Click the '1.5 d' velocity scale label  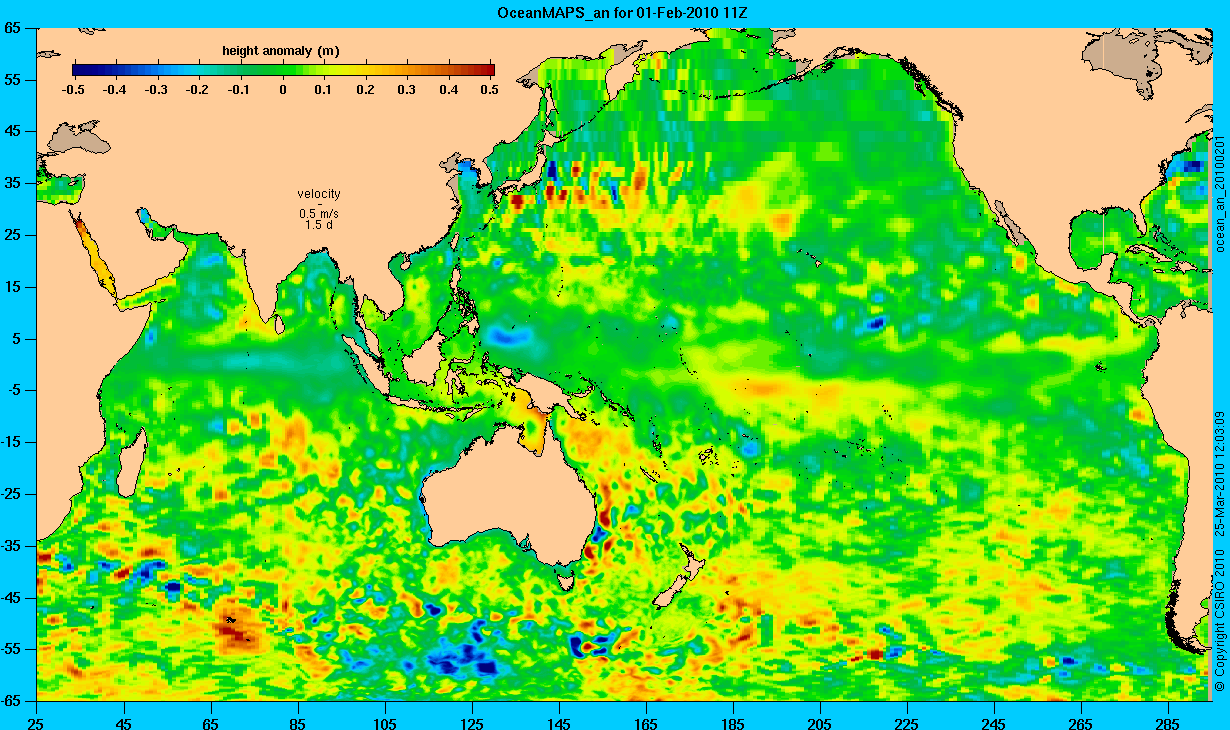click(319, 225)
